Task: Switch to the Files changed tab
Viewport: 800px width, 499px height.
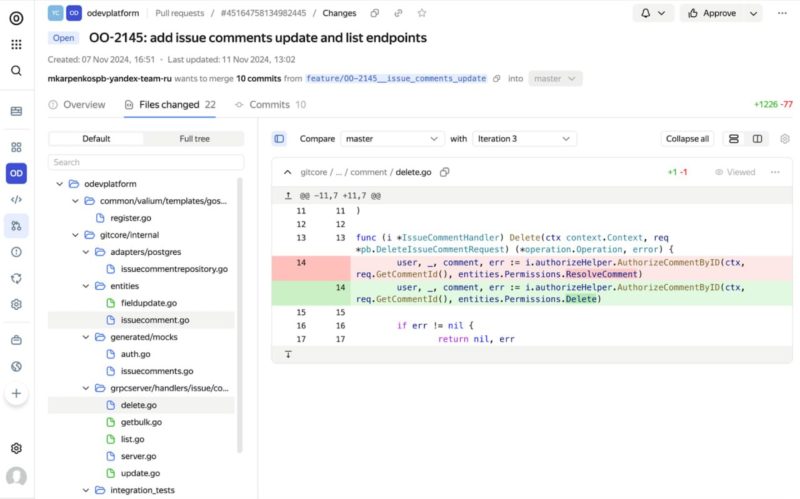Action: (170, 105)
